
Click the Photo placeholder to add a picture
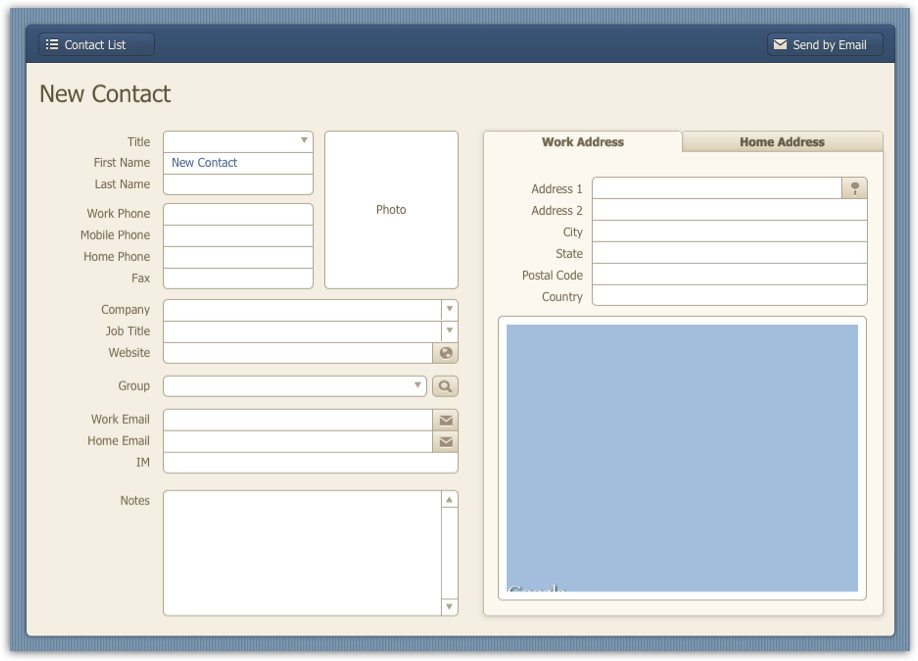point(390,209)
